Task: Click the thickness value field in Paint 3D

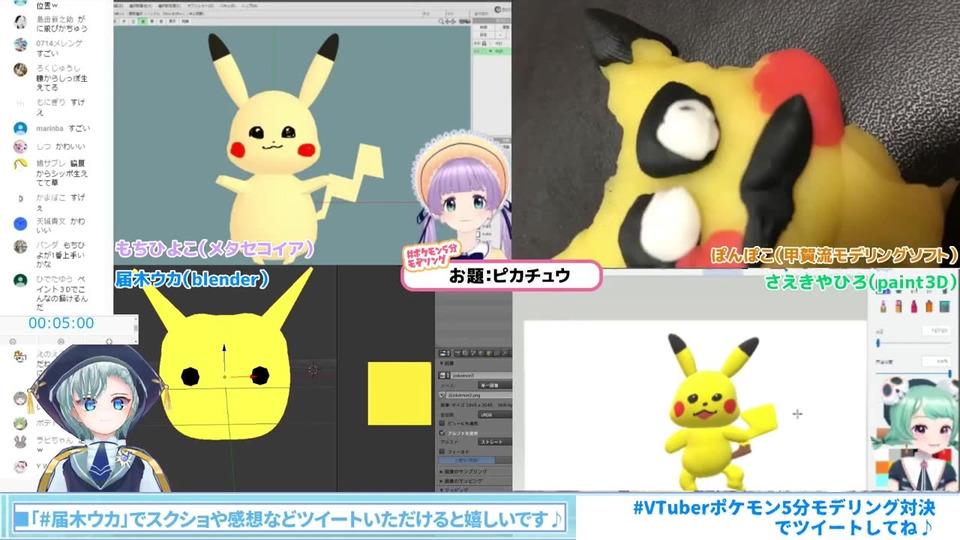Action: [x=936, y=331]
